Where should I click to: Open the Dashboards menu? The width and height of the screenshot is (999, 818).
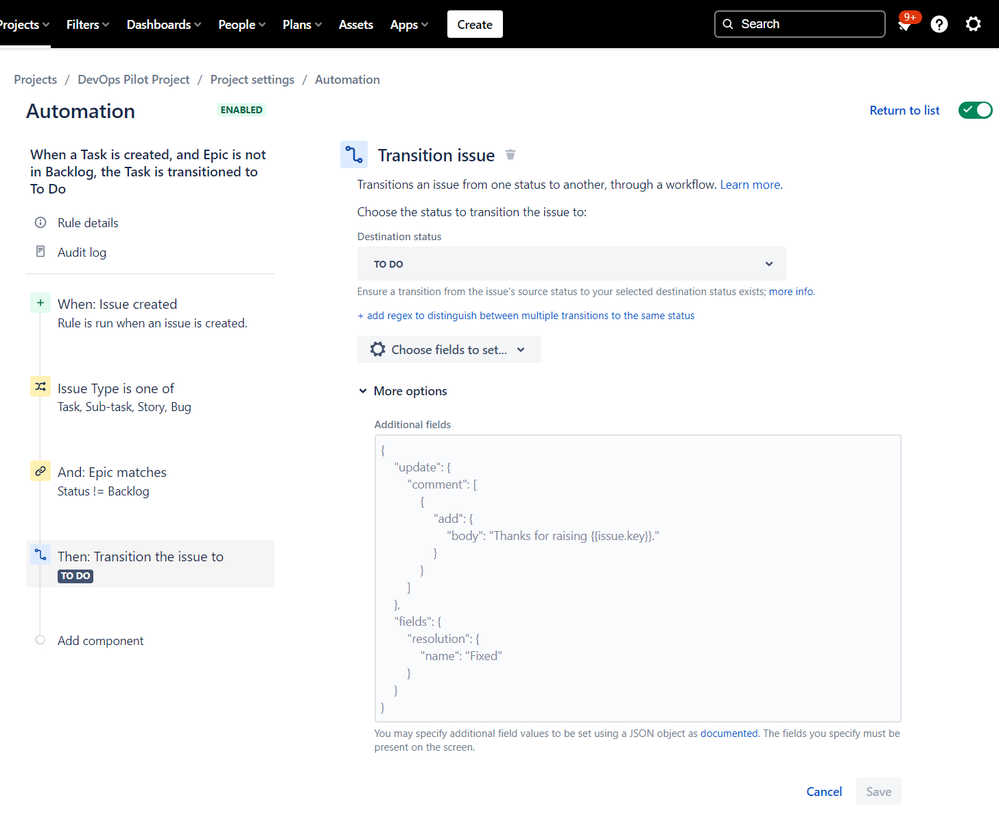point(164,24)
